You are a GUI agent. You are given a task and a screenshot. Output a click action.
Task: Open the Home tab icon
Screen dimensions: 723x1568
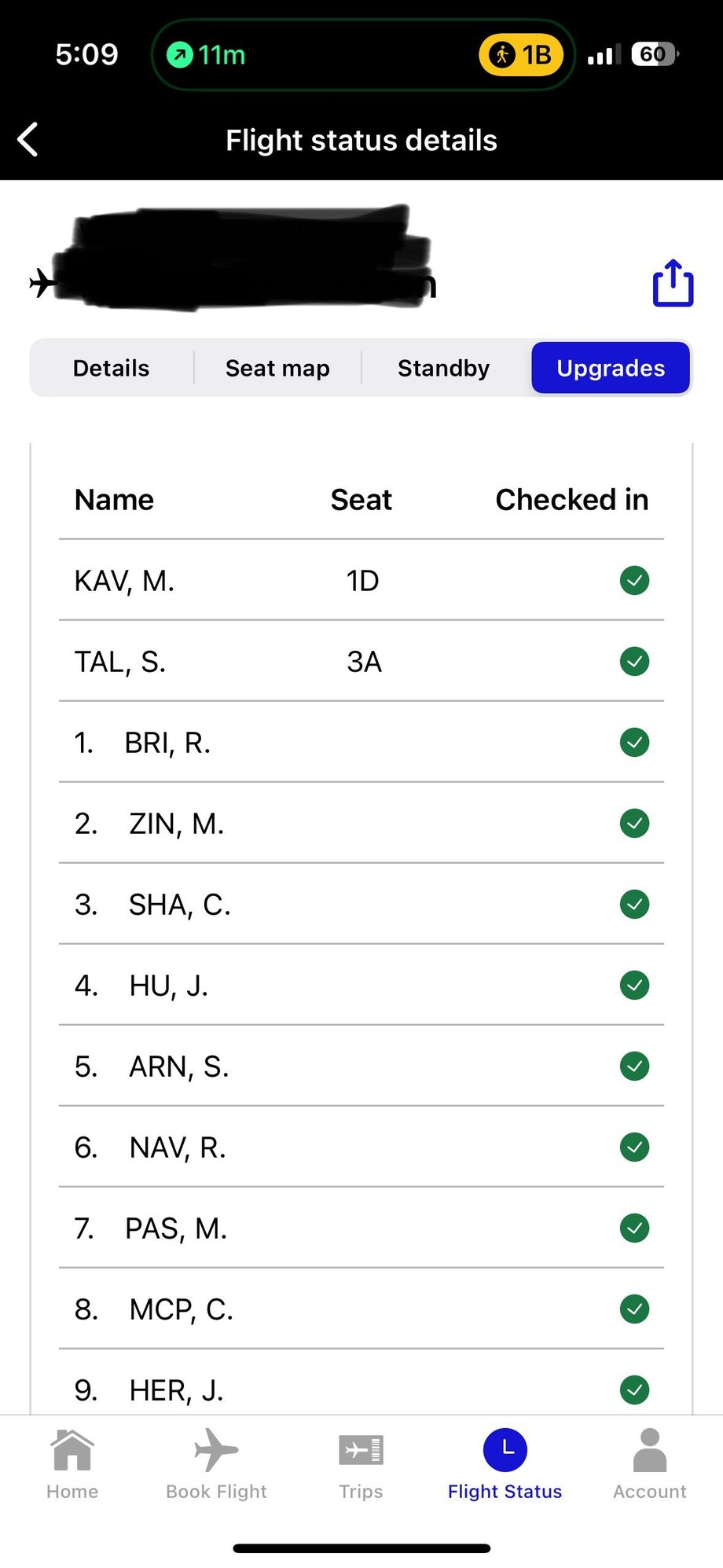coord(72,1450)
